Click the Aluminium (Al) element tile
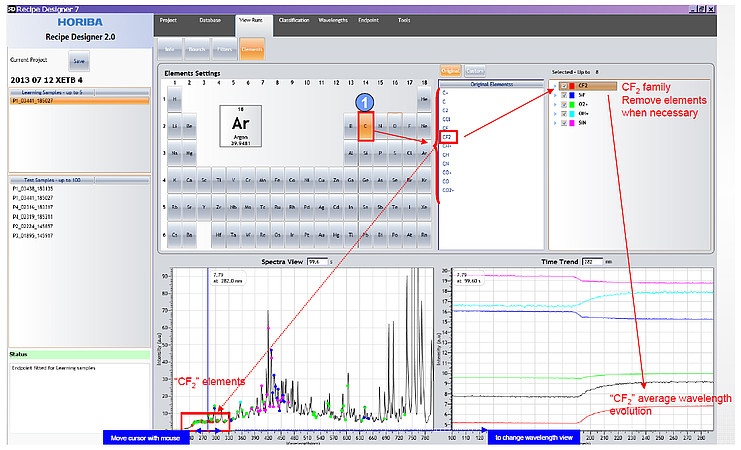The height and width of the screenshot is (450, 741). point(350,153)
